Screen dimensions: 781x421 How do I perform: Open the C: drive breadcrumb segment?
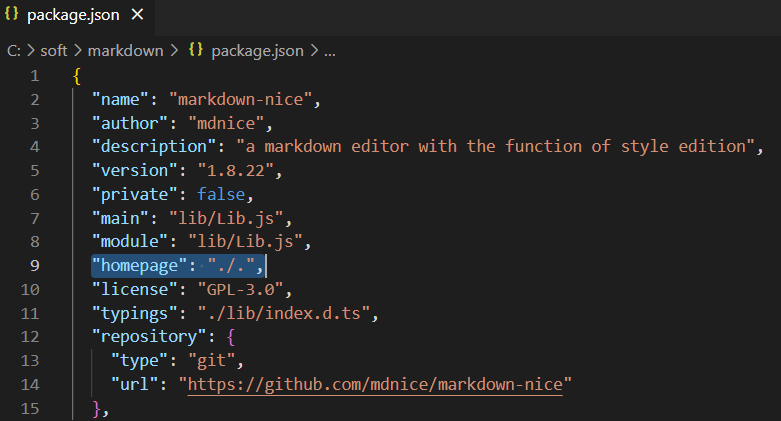(x=14, y=51)
